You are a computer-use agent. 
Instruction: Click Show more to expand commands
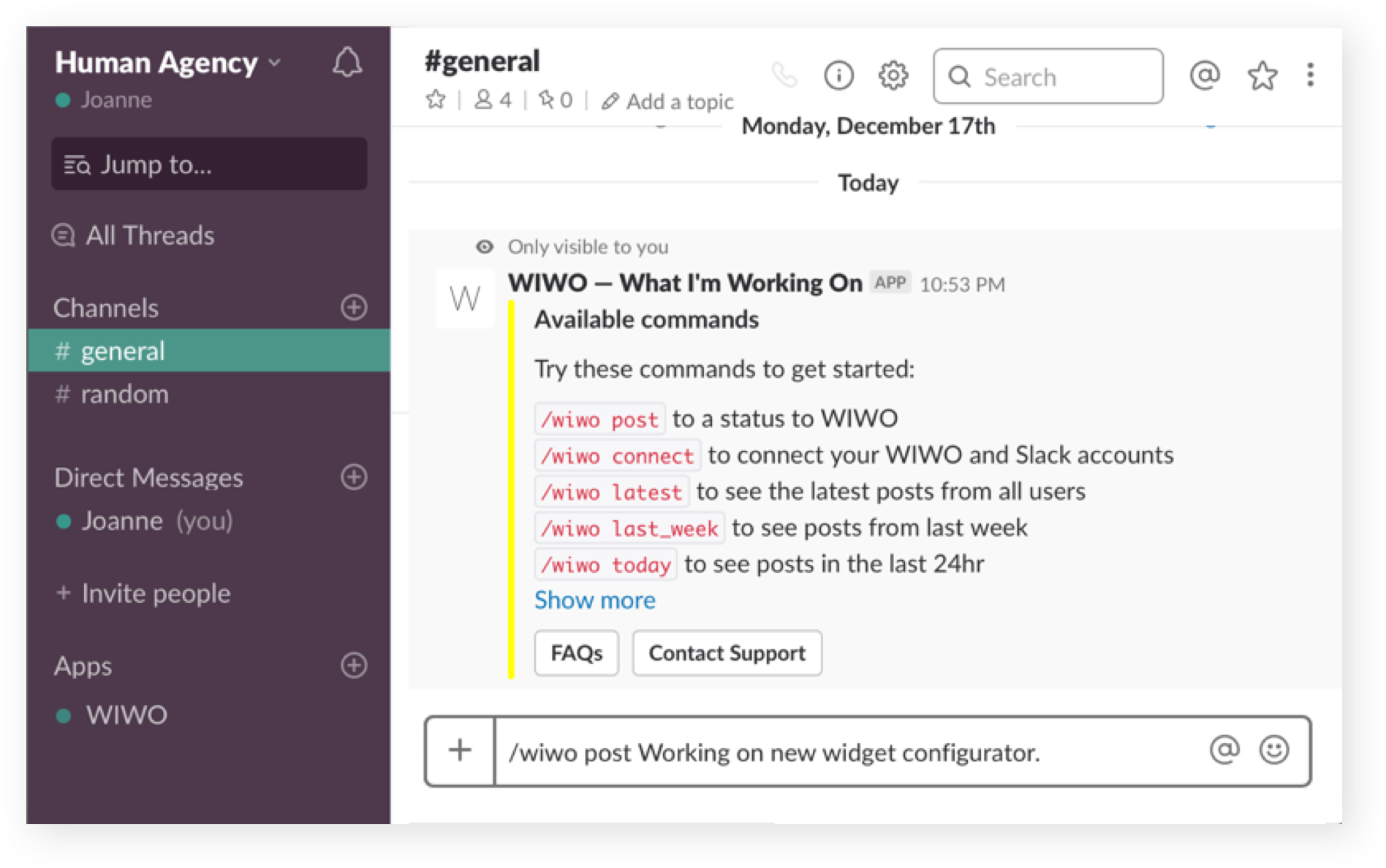[594, 600]
